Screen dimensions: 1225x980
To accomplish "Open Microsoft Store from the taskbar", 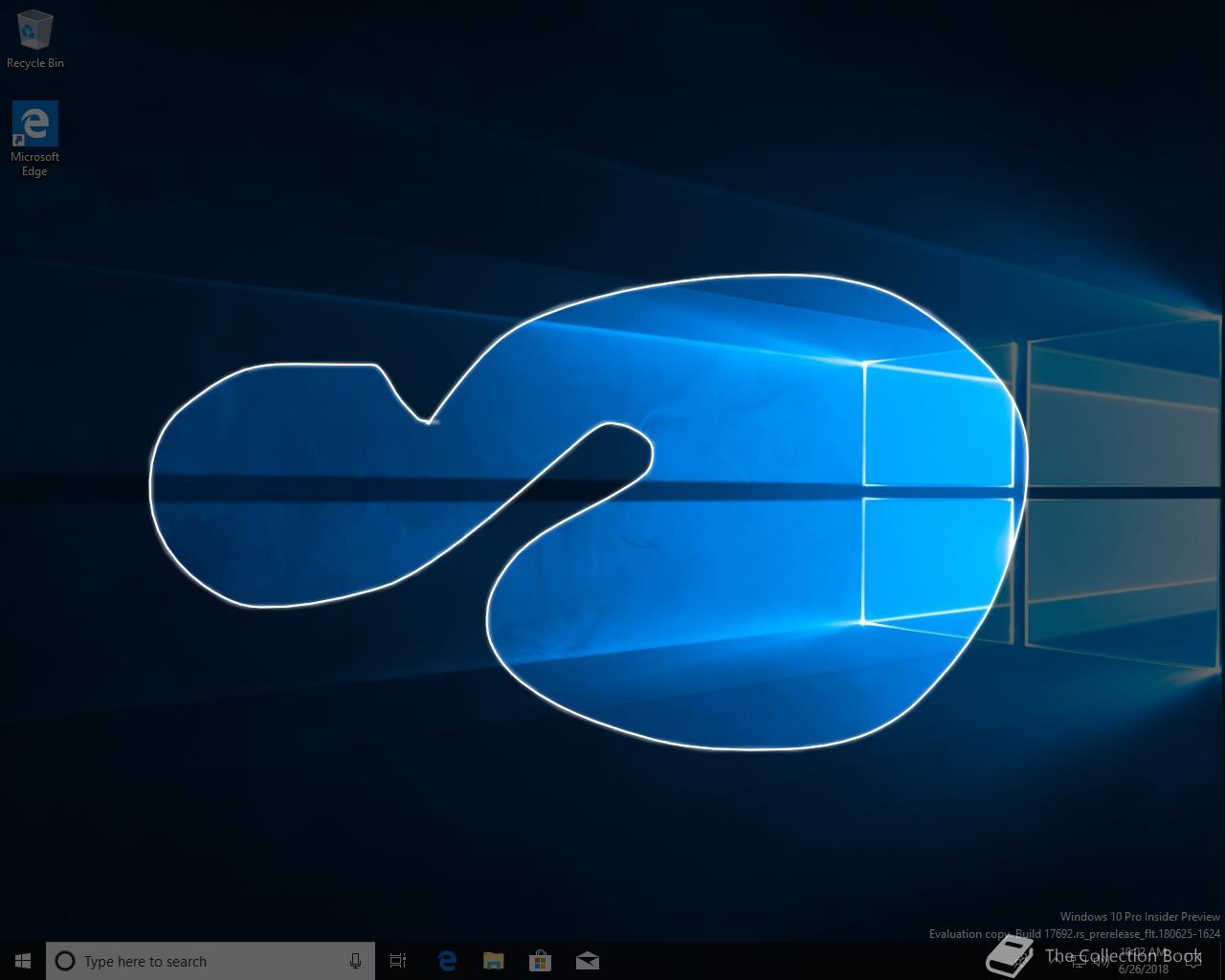I will click(x=541, y=961).
